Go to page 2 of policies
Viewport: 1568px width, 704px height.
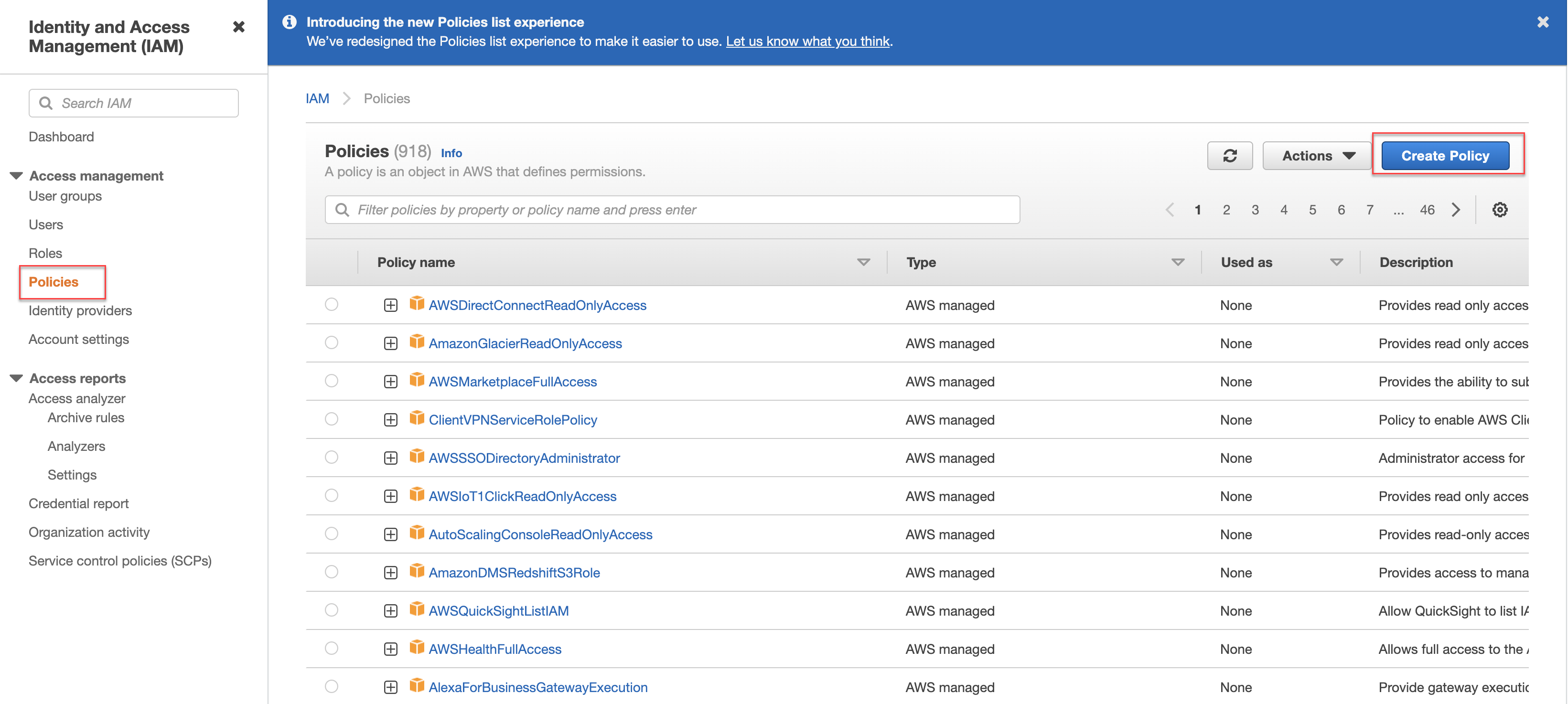coord(1226,210)
